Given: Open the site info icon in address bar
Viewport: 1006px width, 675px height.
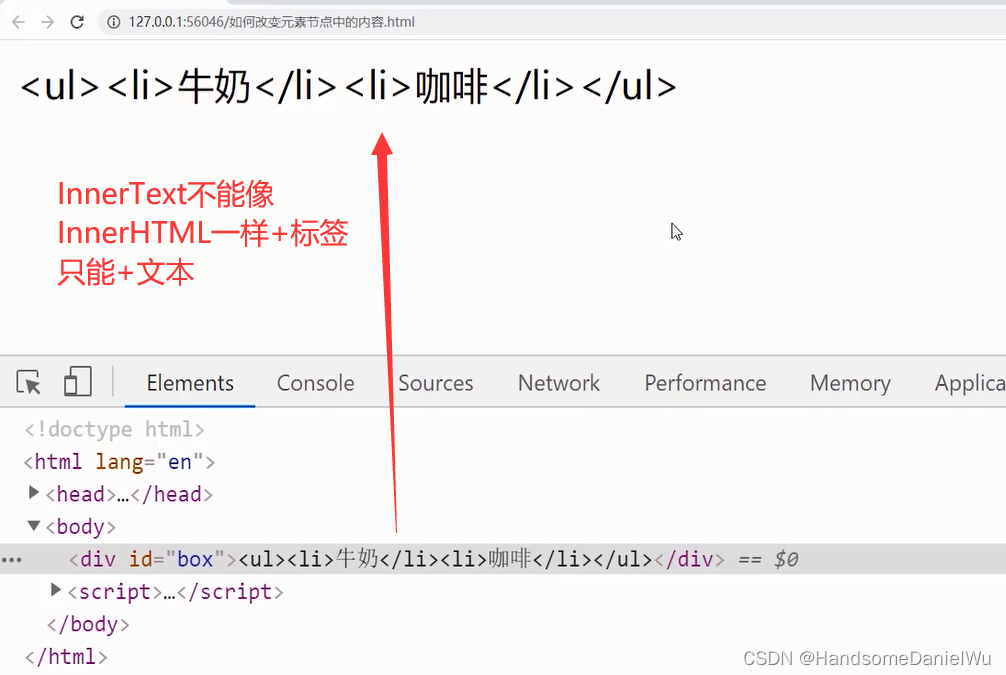Looking at the screenshot, I should (x=115, y=20).
